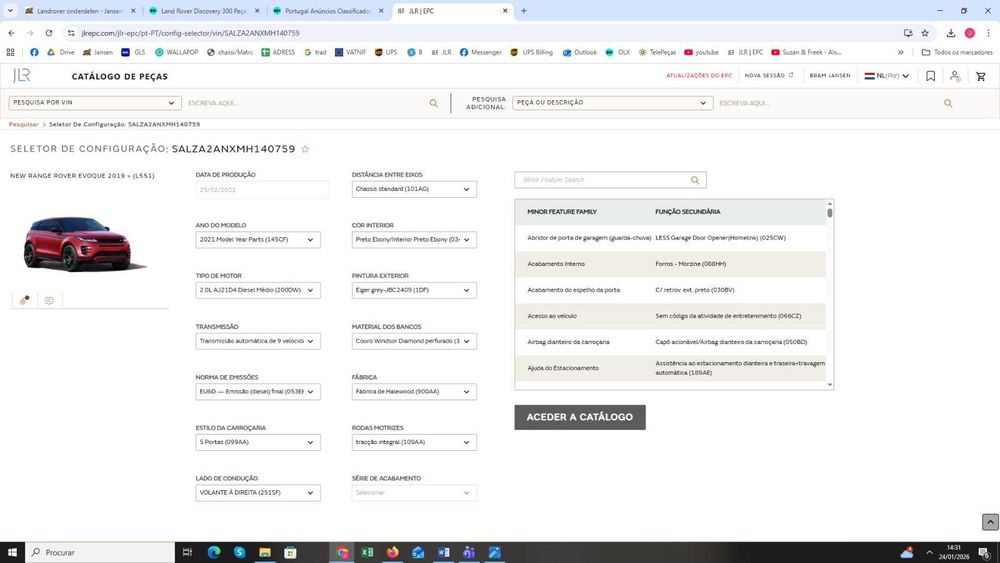Open the OLX bookmark
The height and width of the screenshot is (563, 1000).
pyautogui.click(x=617, y=52)
